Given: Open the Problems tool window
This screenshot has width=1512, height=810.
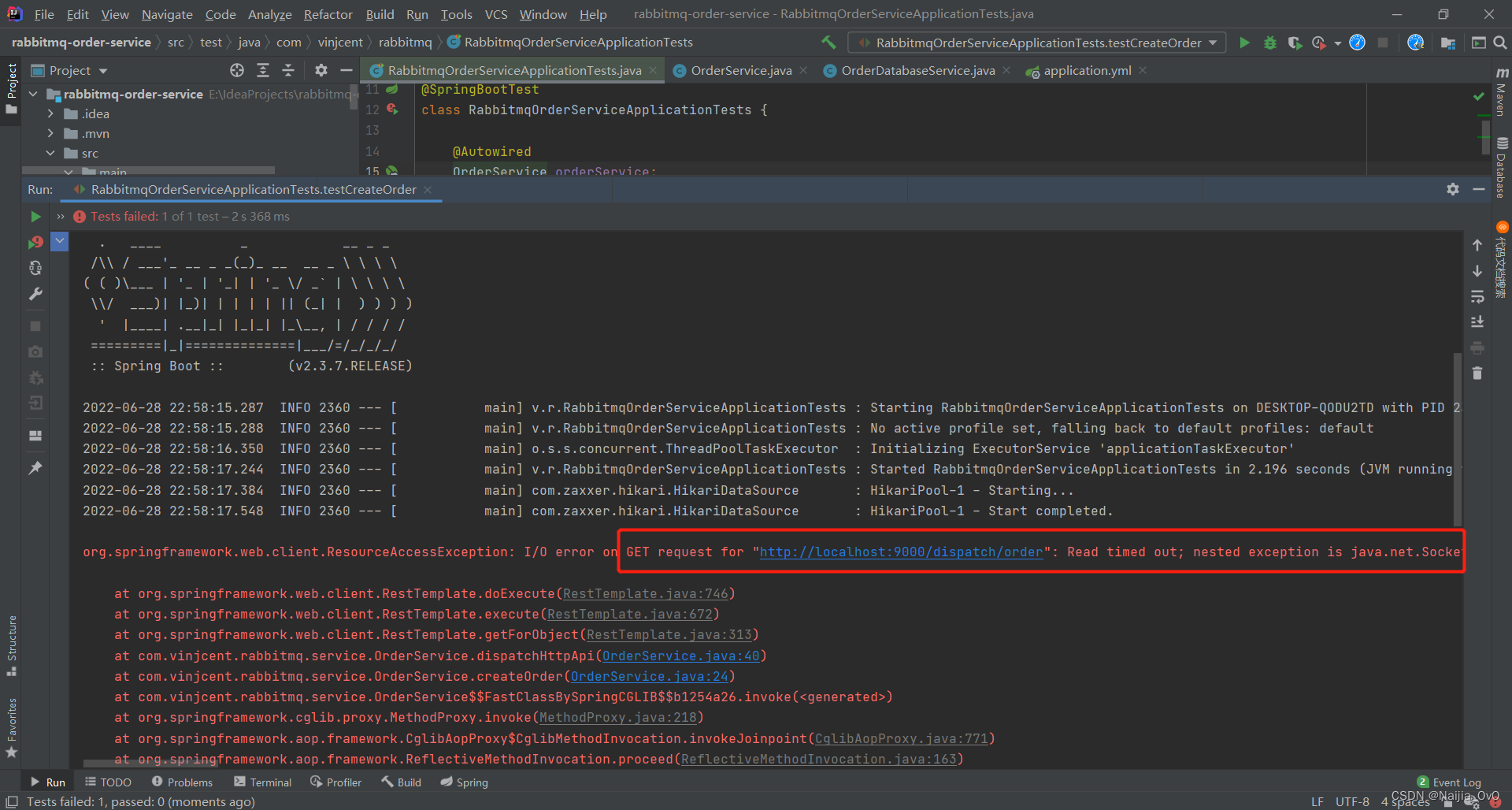Looking at the screenshot, I should click(x=182, y=782).
